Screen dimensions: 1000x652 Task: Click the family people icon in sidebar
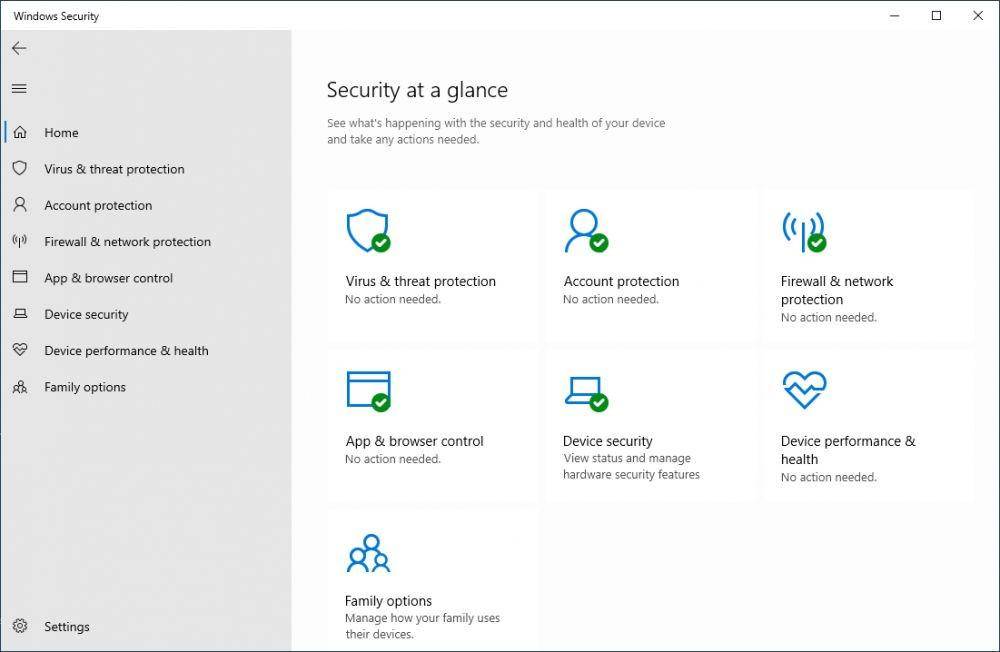pyautogui.click(x=20, y=387)
